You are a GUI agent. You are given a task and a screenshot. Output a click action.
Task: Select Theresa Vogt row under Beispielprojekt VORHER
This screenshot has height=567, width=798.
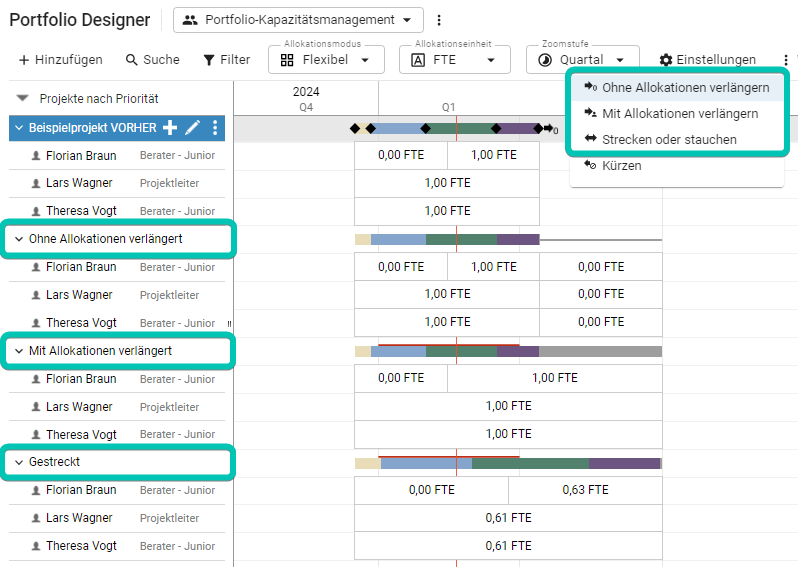117,211
